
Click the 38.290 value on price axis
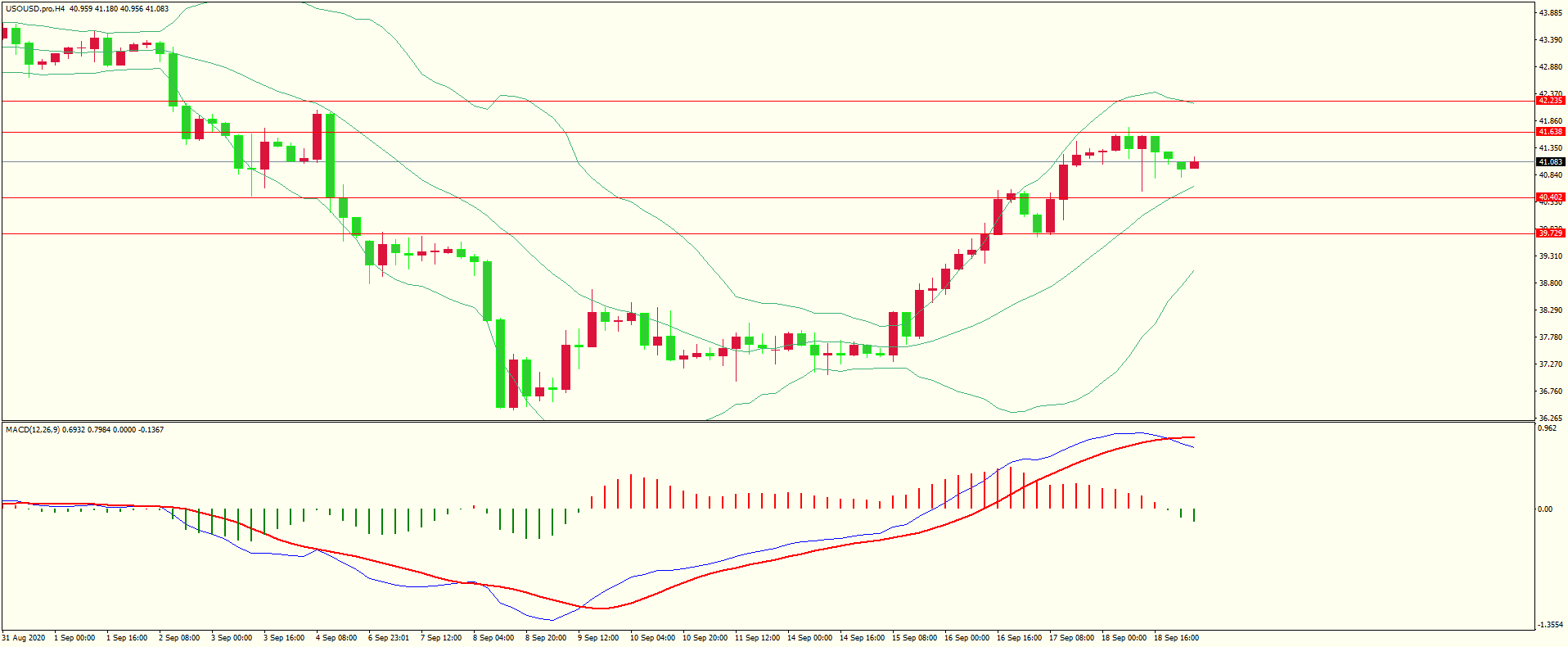click(1550, 310)
